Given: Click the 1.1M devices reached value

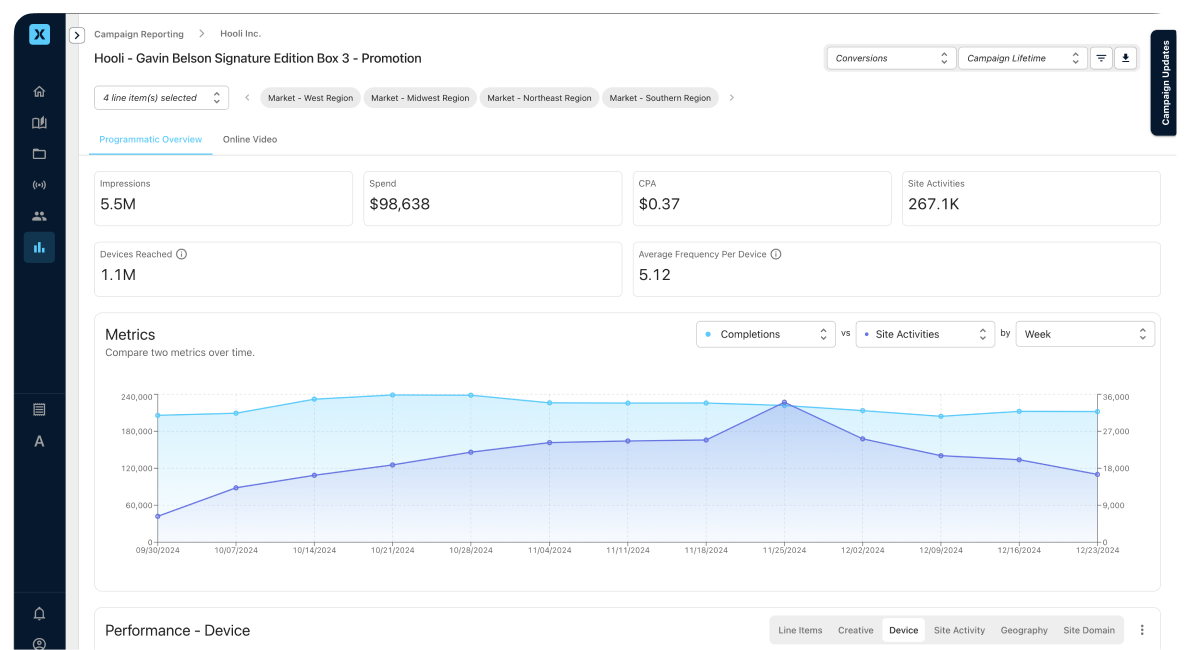Looking at the screenshot, I should click(118, 275).
